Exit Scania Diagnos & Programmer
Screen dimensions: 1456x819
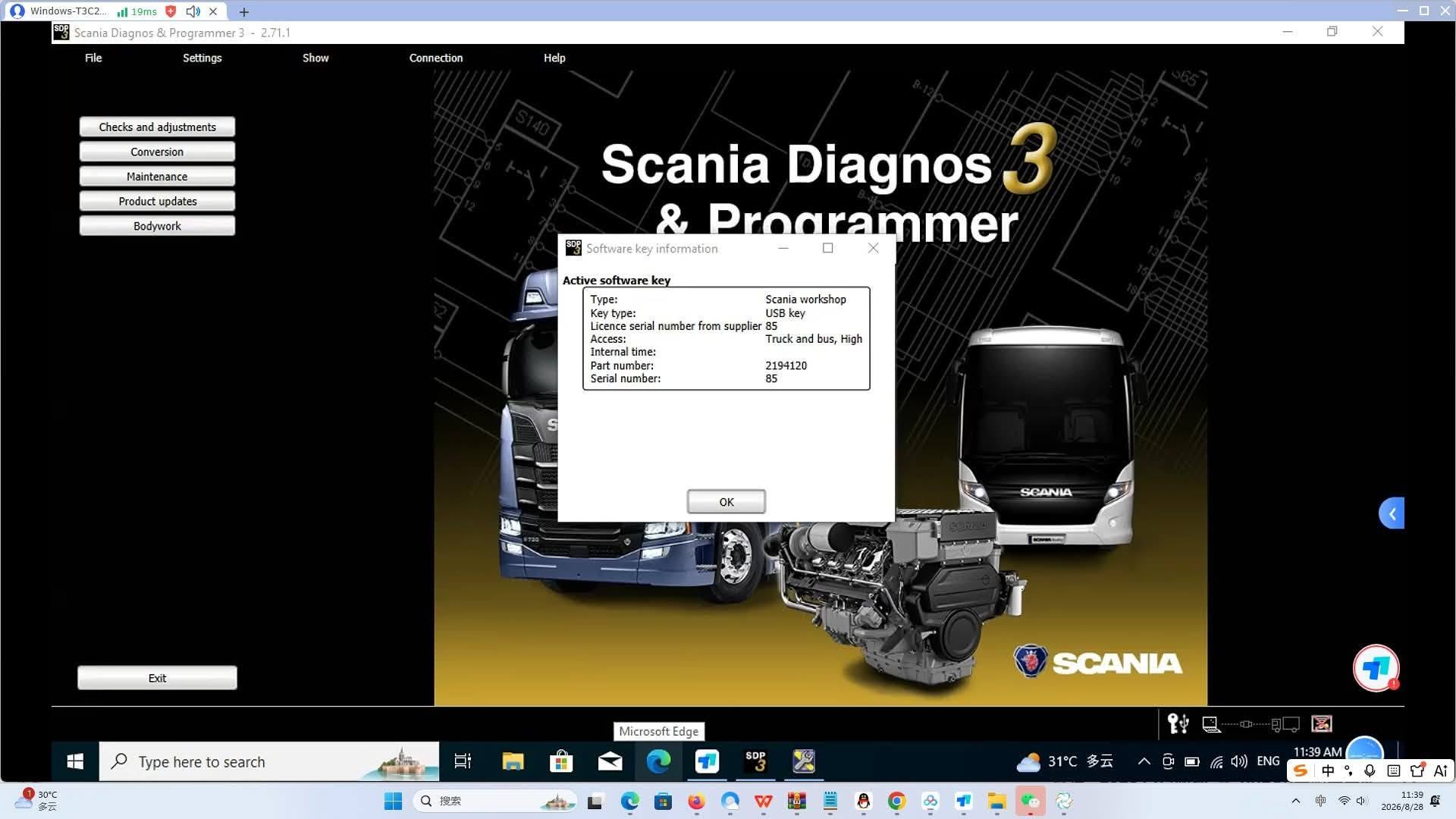coord(157,678)
